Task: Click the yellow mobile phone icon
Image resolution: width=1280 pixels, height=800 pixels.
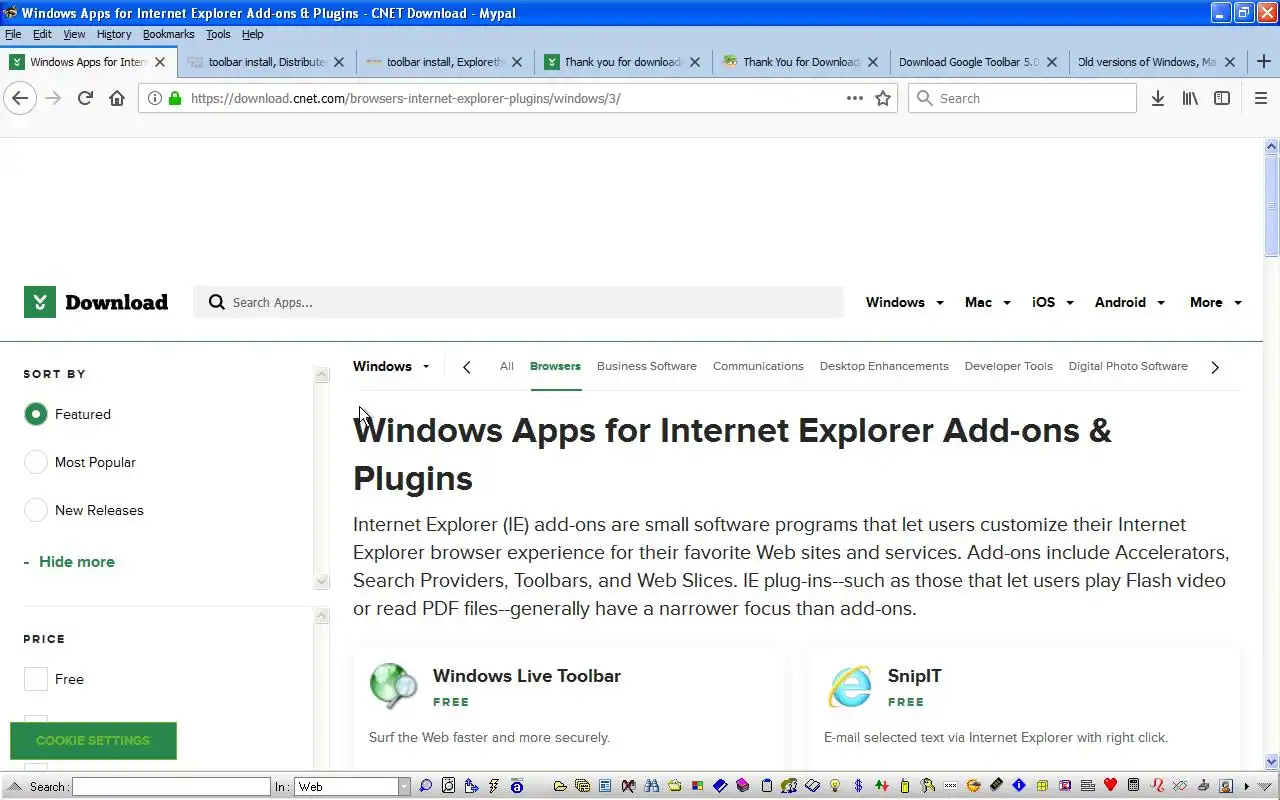Action: click(x=905, y=786)
